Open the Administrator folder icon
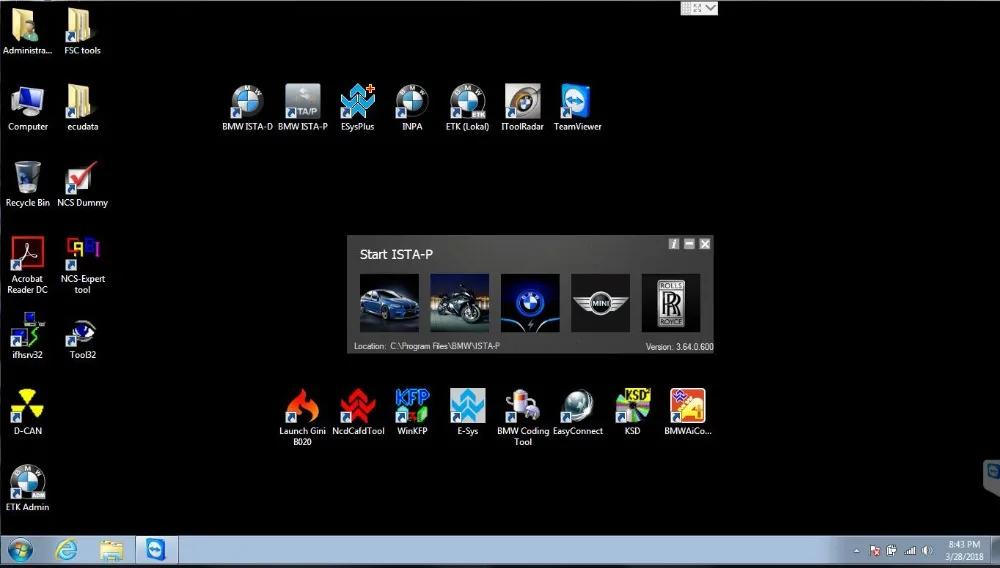Screen dimensions: 1000x568 click(27, 31)
